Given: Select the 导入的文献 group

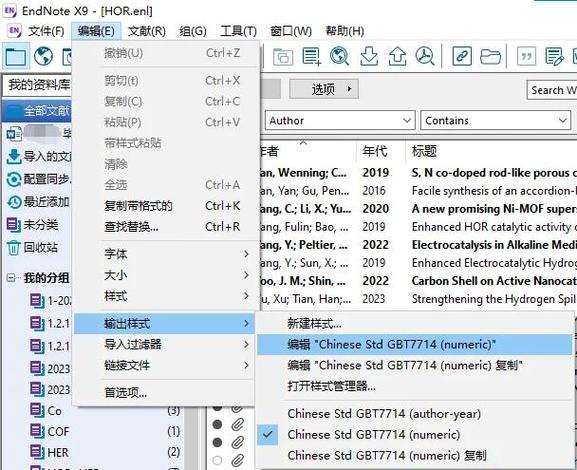Looking at the screenshot, I should click(x=39, y=156).
